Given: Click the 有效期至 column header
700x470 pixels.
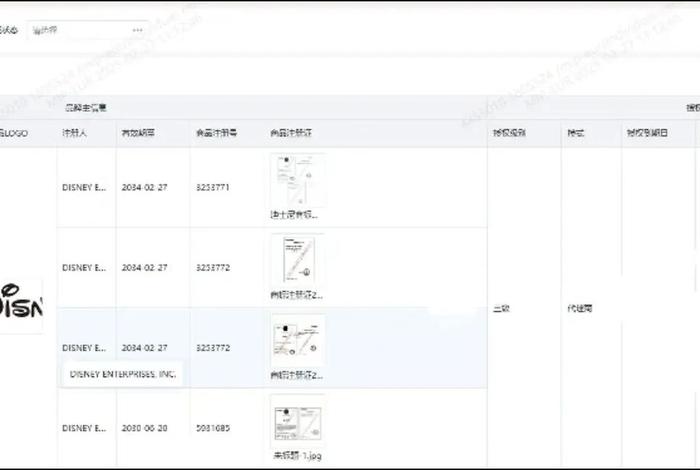Looking at the screenshot, I should pyautogui.click(x=138, y=133).
